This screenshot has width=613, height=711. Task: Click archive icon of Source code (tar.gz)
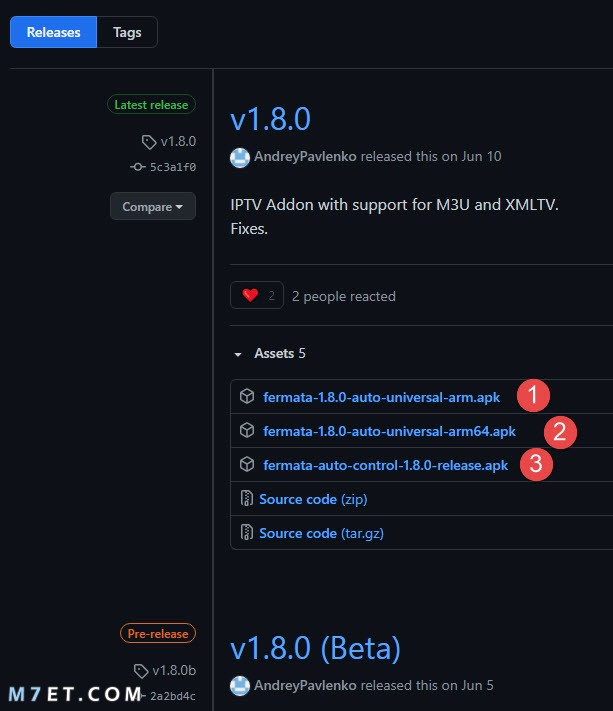(247, 532)
